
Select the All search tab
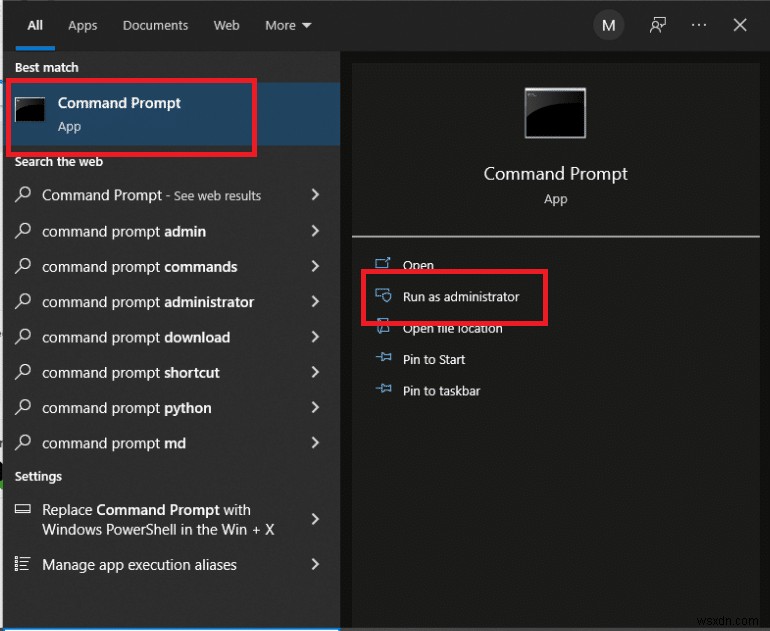coord(35,26)
